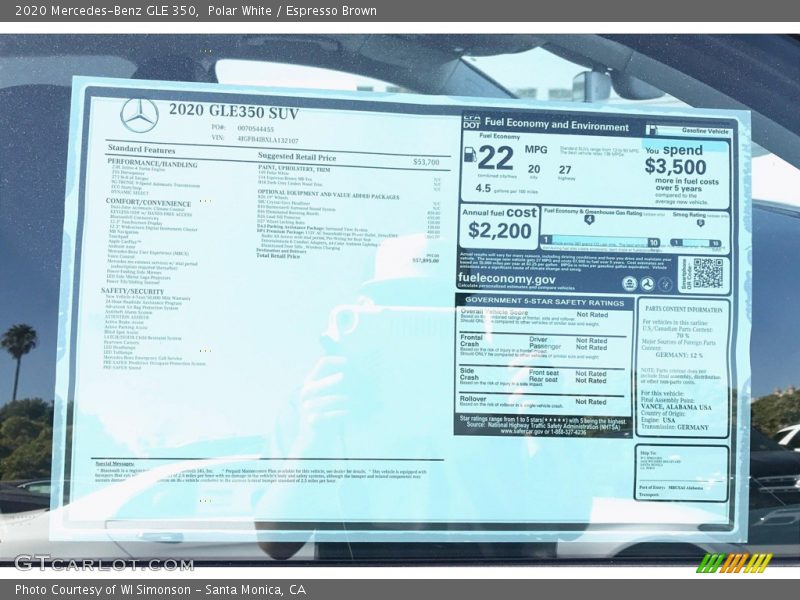Screen dimensions: 800x600
Task: Select the $57,895.00 total price
Action: click(x=426, y=260)
